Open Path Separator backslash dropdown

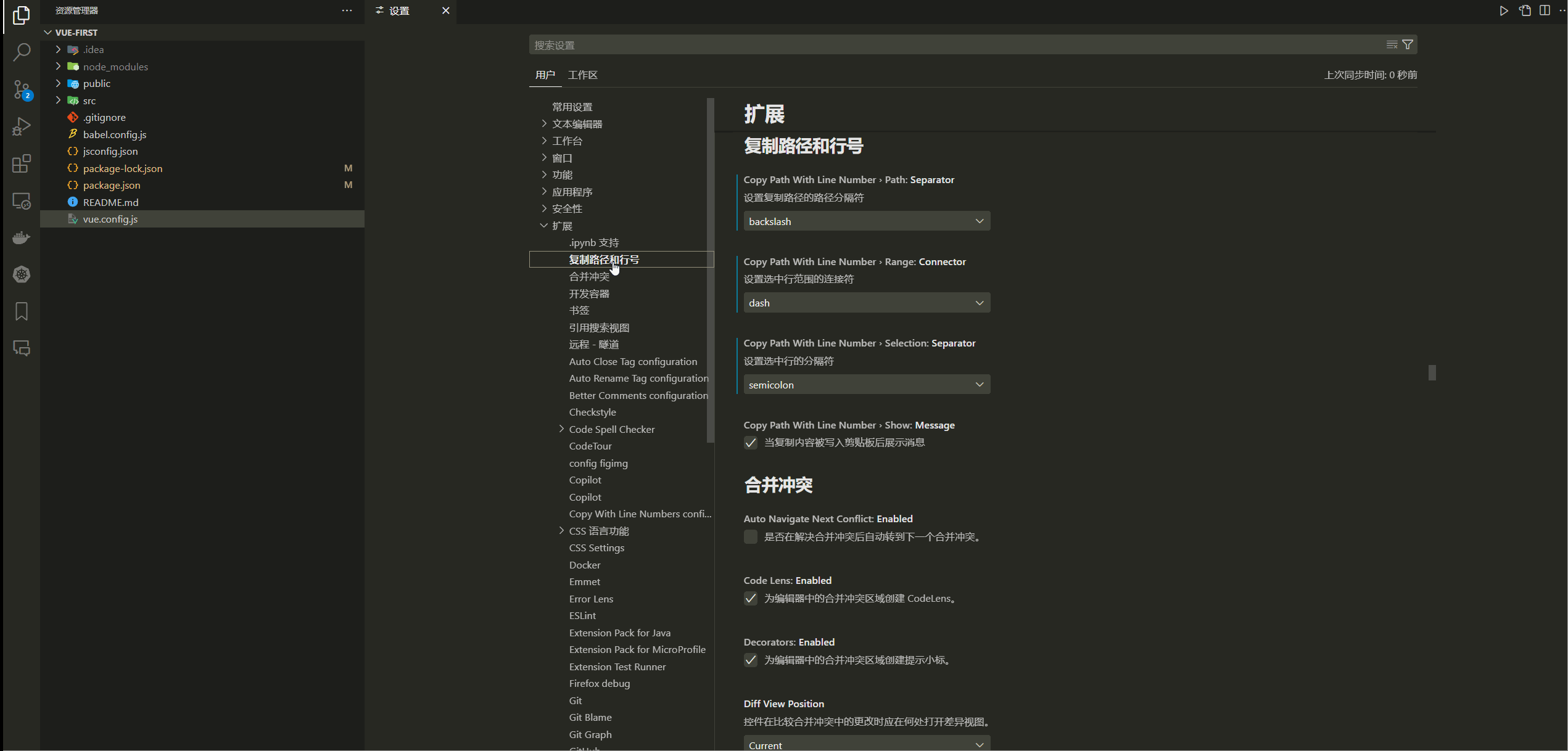[x=866, y=221]
